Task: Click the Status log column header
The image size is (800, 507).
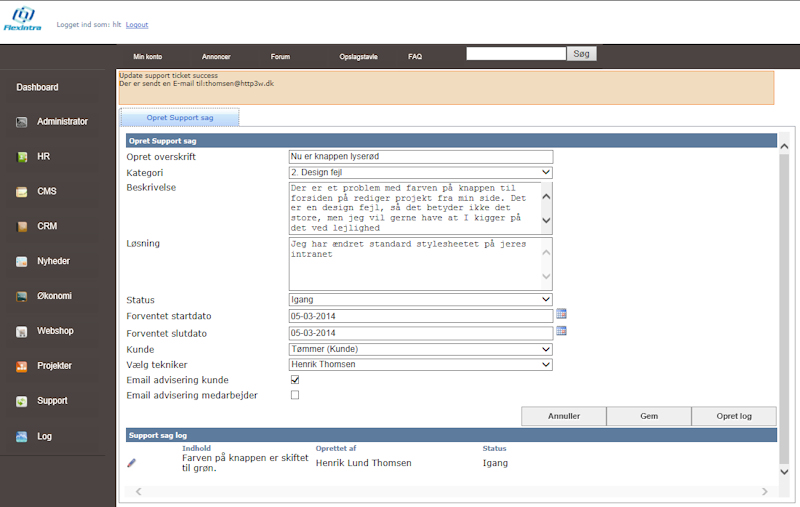Action: (x=494, y=448)
